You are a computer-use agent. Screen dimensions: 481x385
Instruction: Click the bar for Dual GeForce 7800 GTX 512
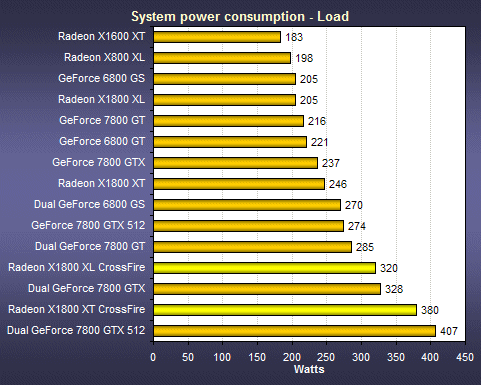coord(295,331)
